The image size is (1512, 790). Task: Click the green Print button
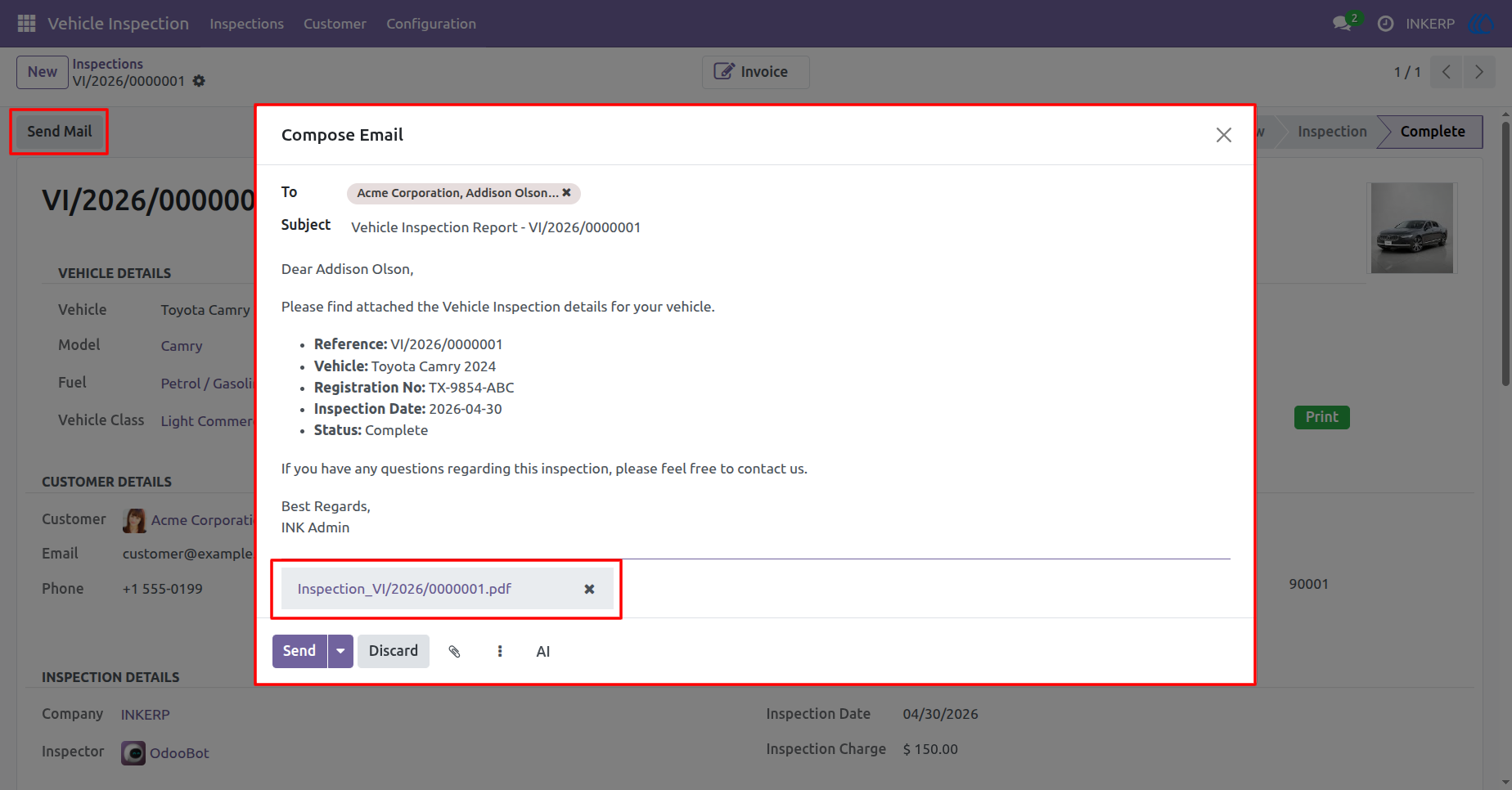1321,417
